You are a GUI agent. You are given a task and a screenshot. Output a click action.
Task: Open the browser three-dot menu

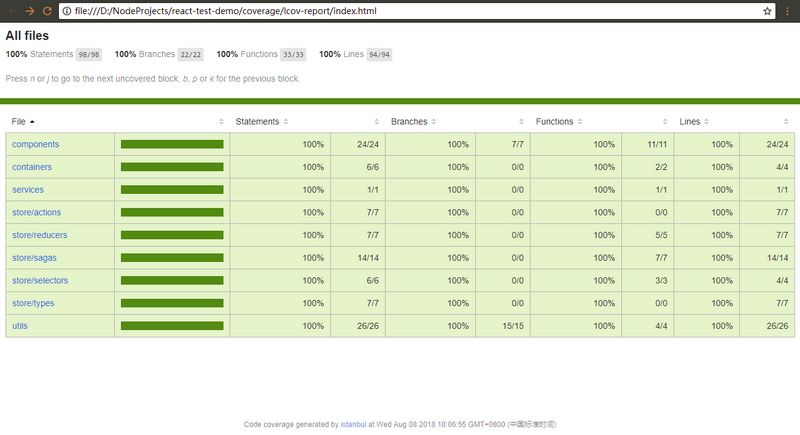pos(788,11)
